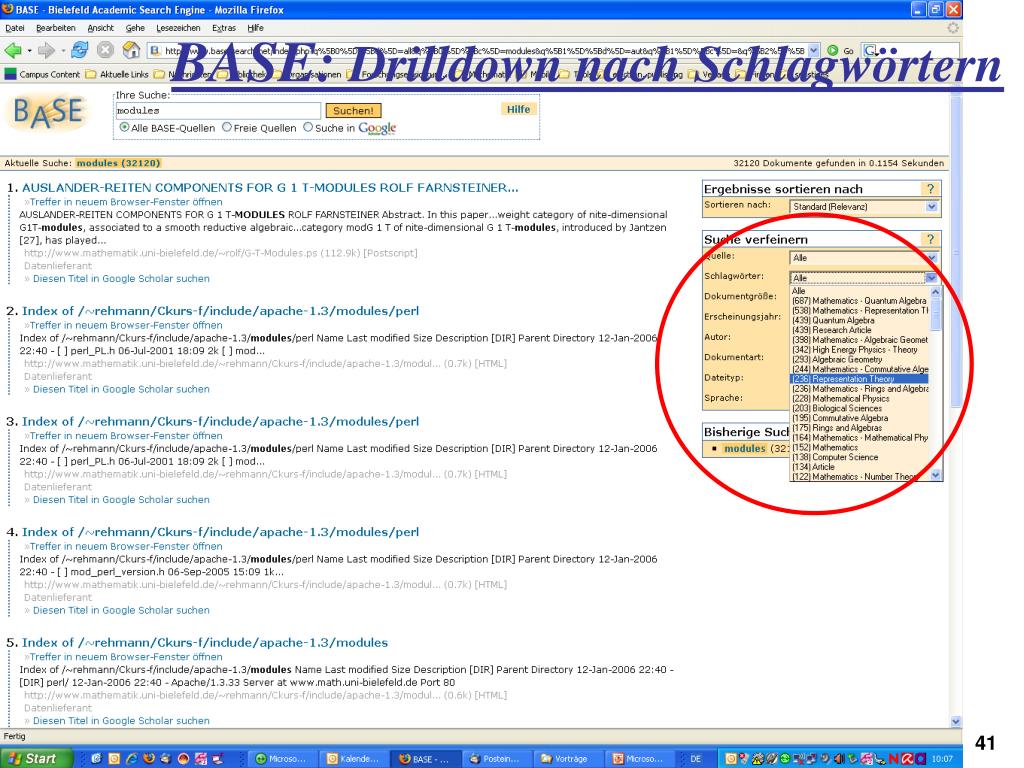Image resolution: width=1024 pixels, height=768 pixels.
Task: Choose '[687] Mathematics - Quantum Algebra' keyword
Action: pos(859,300)
